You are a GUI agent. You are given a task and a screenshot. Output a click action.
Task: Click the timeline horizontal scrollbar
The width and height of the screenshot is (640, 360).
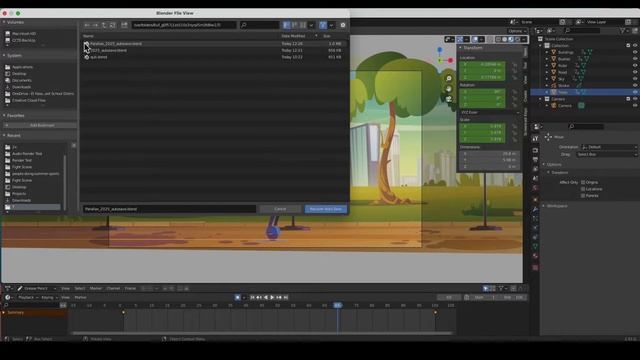[261, 333]
